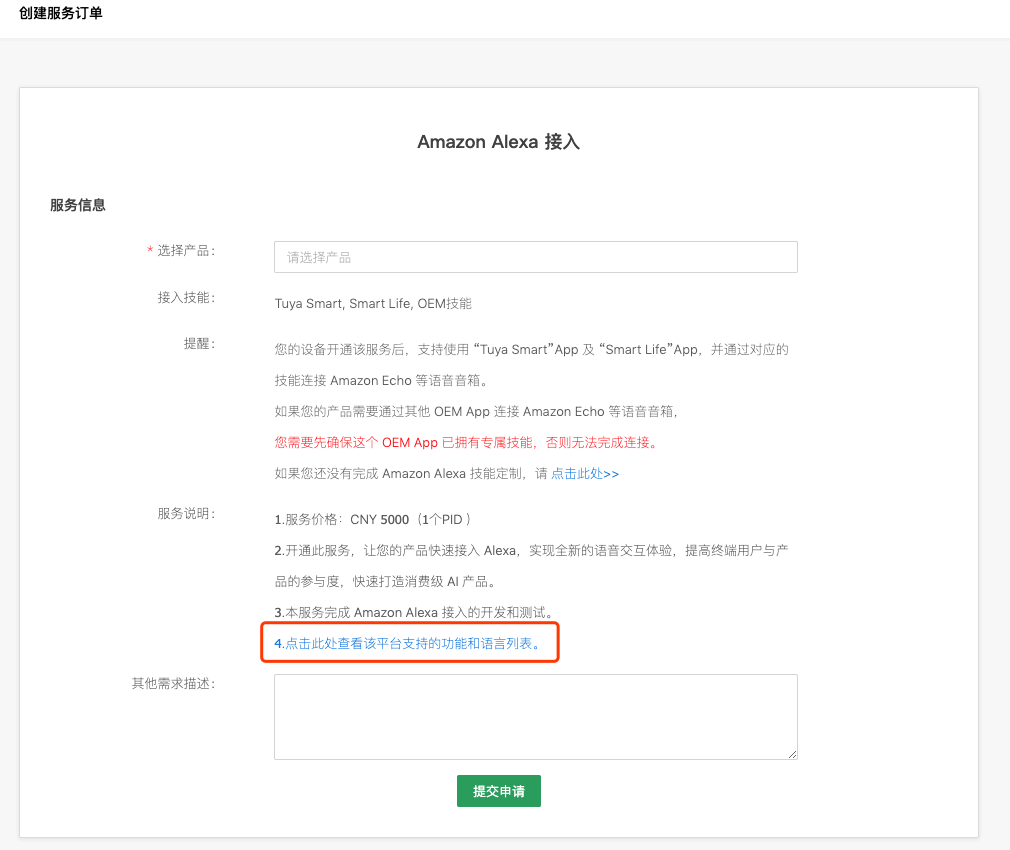Viewport: 1010px width, 850px height.
Task: Focus the 其他需求描述 text area
Action: [x=535, y=717]
